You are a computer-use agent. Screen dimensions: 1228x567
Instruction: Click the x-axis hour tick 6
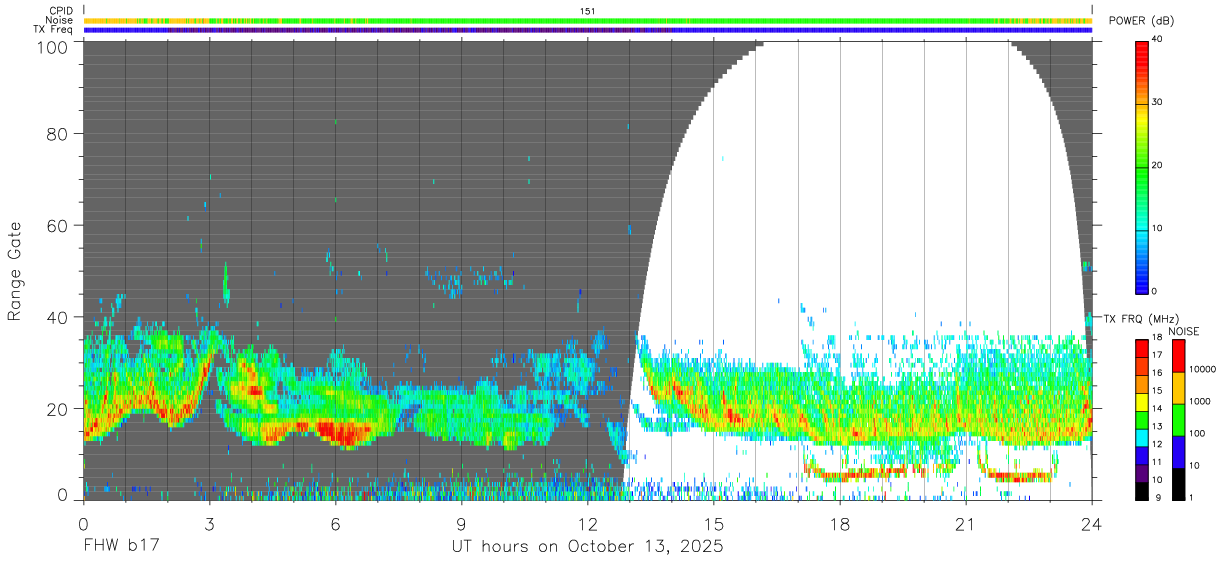(x=335, y=525)
